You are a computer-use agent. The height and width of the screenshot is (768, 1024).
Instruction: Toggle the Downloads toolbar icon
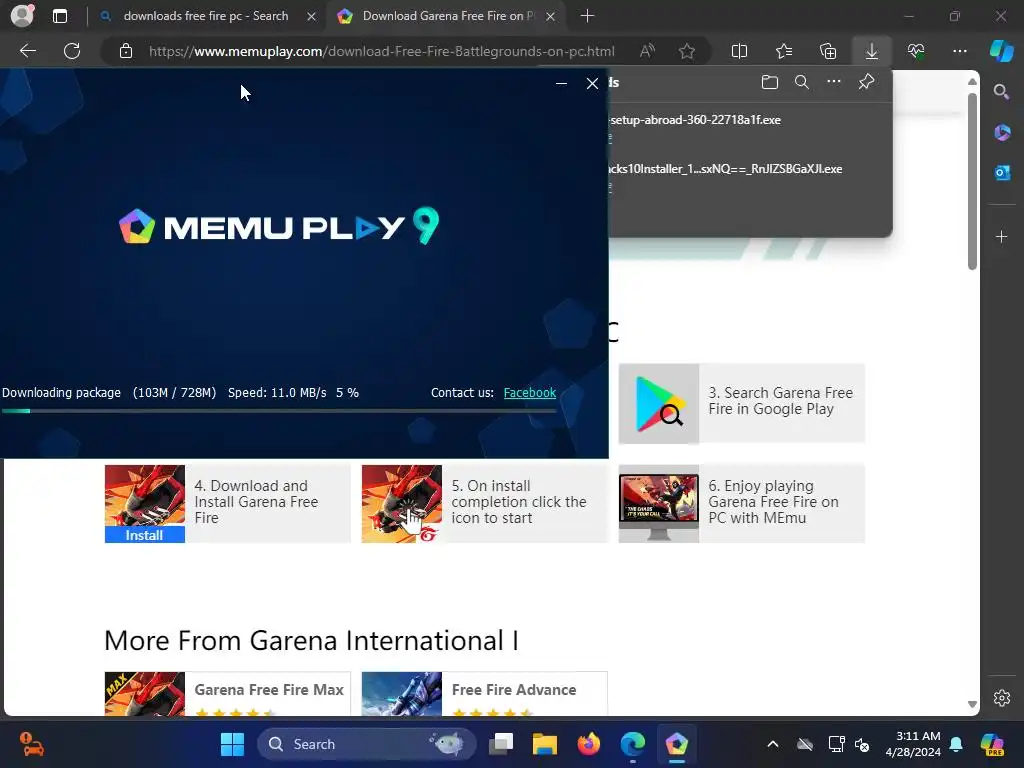tap(871, 51)
